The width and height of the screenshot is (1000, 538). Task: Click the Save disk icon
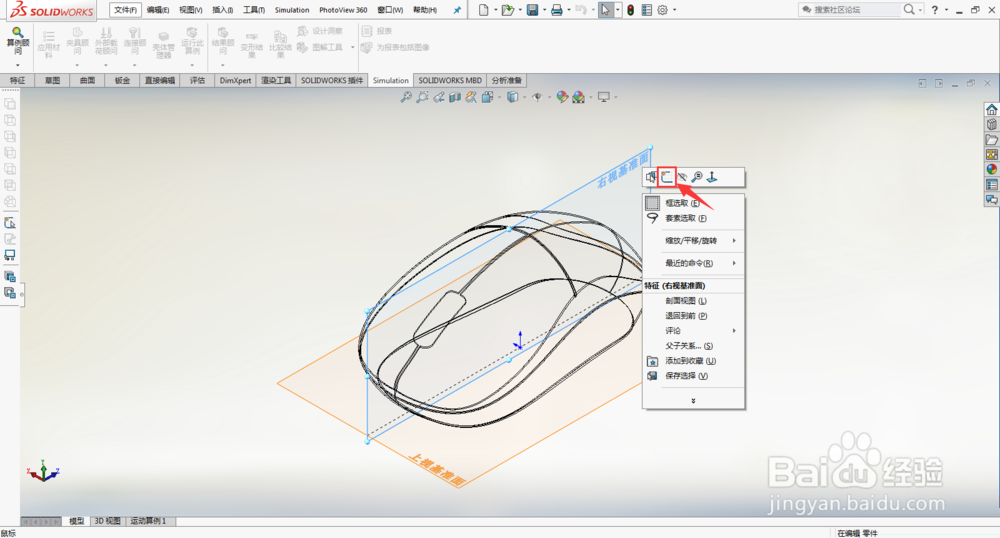533,10
